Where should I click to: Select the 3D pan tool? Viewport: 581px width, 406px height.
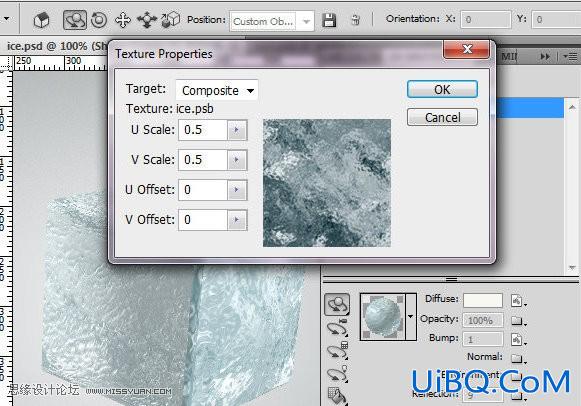[x=123, y=20]
